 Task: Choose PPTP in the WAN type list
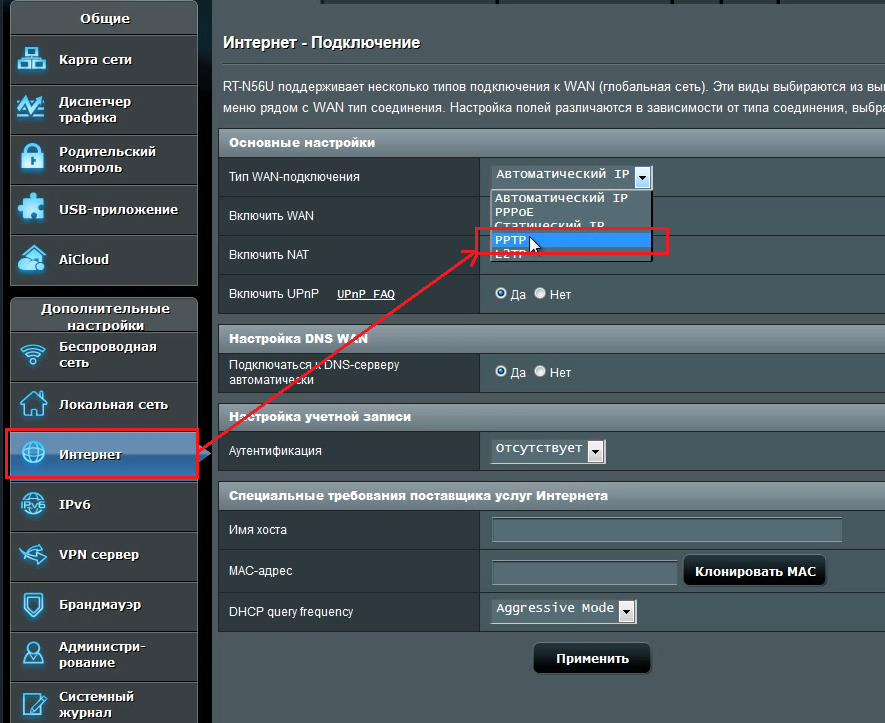[571, 240]
